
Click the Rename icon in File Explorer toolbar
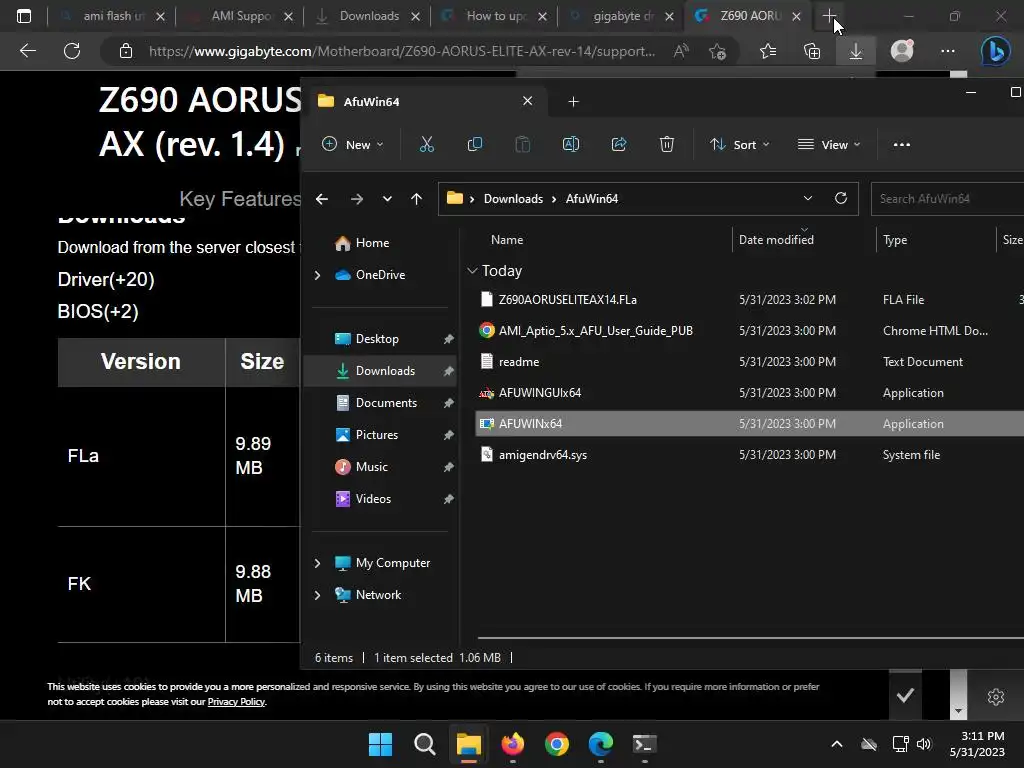(x=571, y=144)
